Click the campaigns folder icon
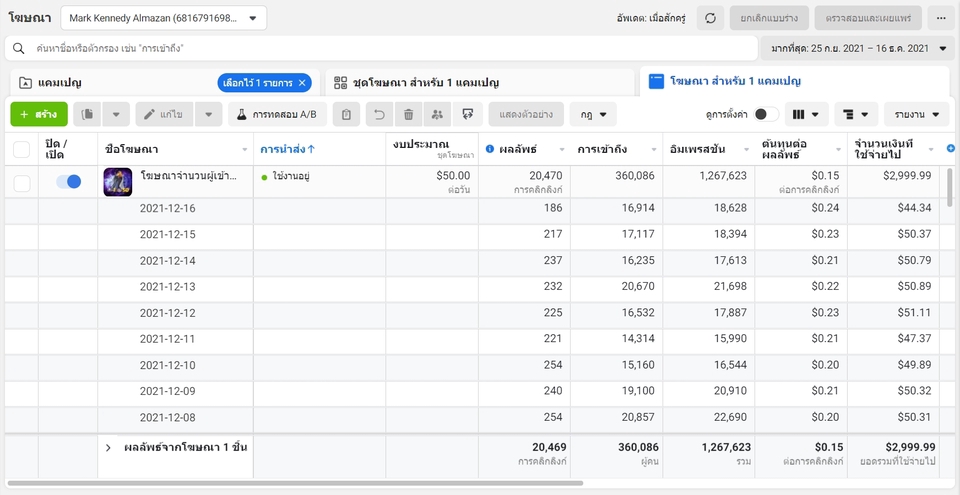Image resolution: width=960 pixels, height=495 pixels. point(25,83)
